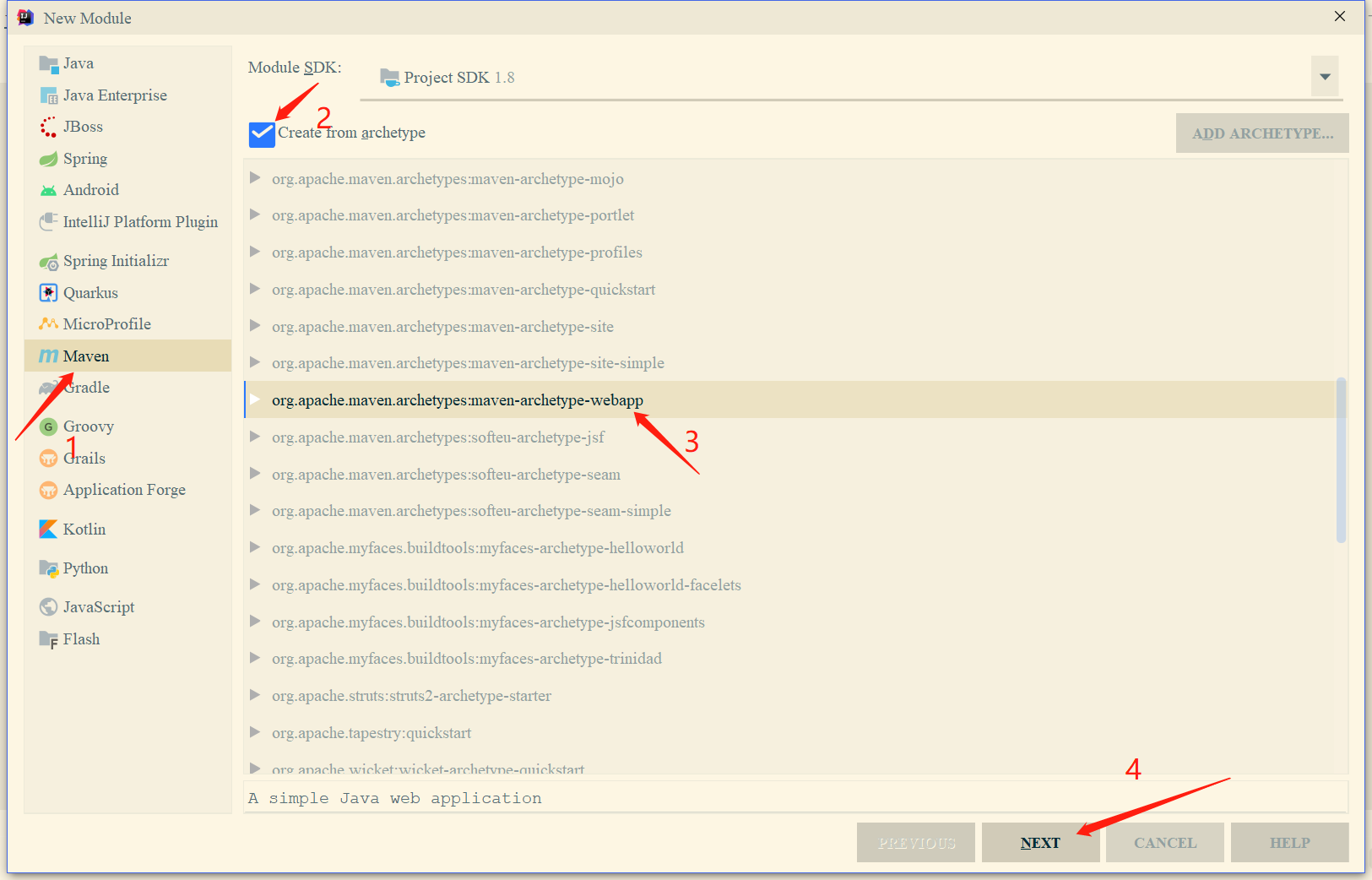Expand the maven-archetype-mojo entry
1372x880 pixels.
click(254, 178)
